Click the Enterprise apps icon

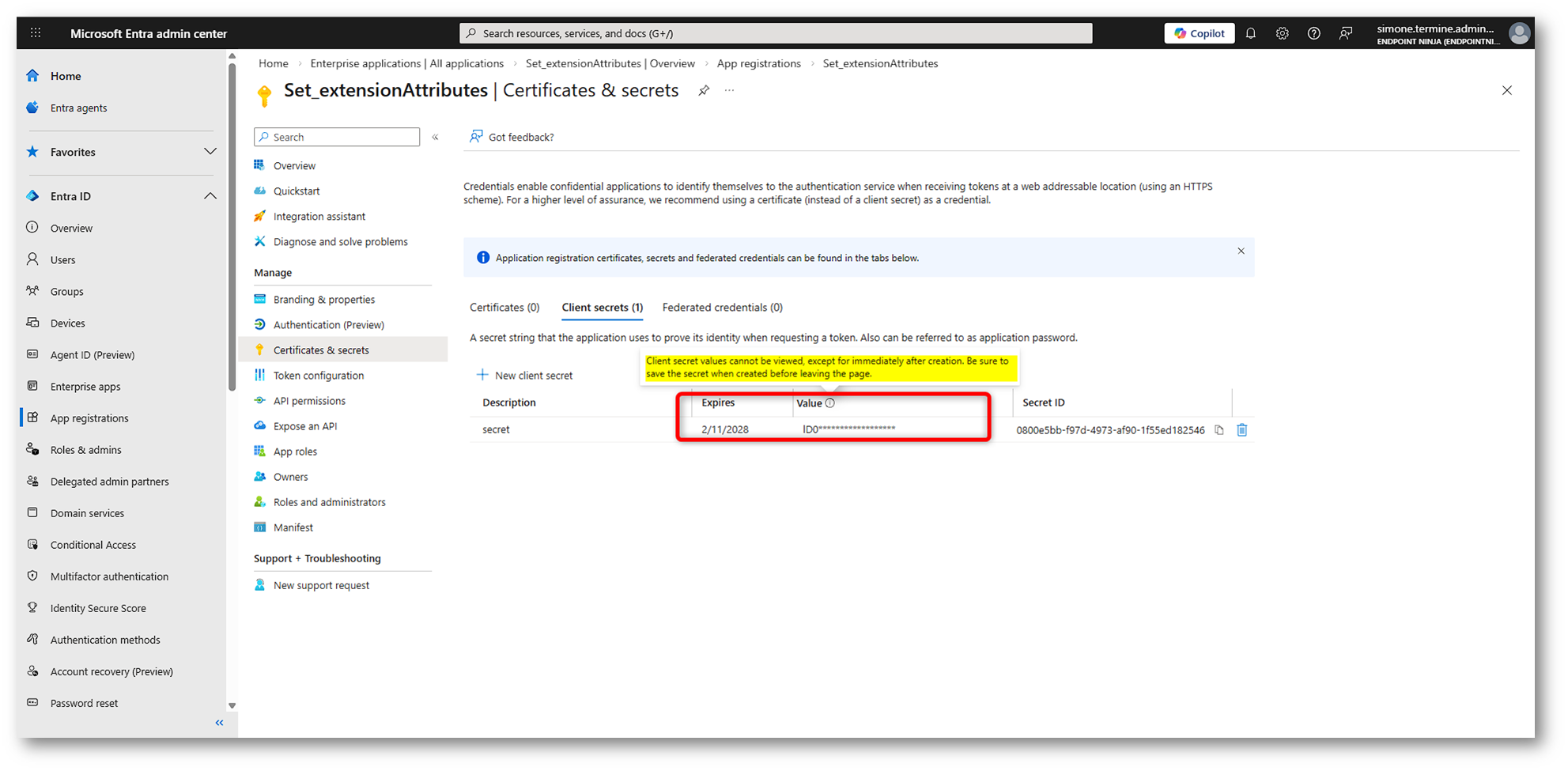pos(32,386)
